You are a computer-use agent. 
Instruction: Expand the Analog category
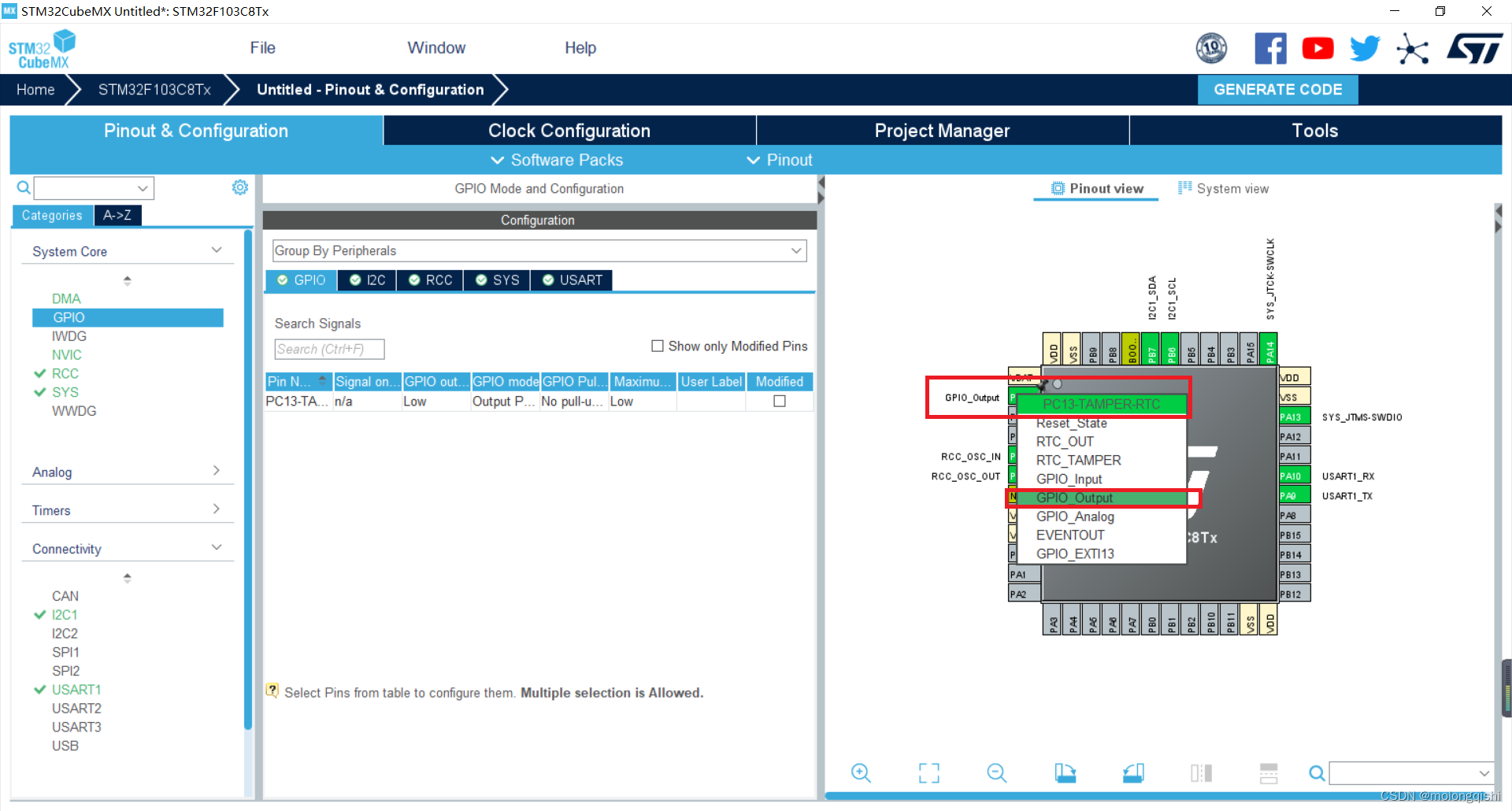pos(217,471)
